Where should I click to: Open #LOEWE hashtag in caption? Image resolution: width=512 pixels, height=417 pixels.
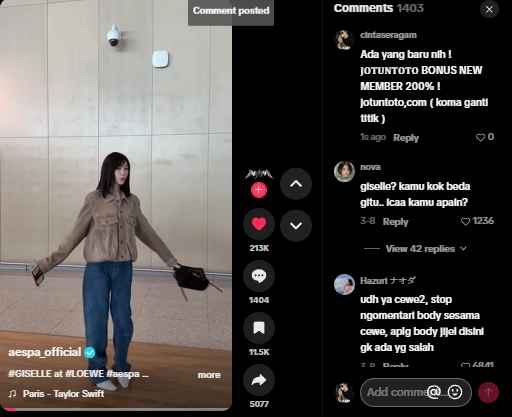85,374
